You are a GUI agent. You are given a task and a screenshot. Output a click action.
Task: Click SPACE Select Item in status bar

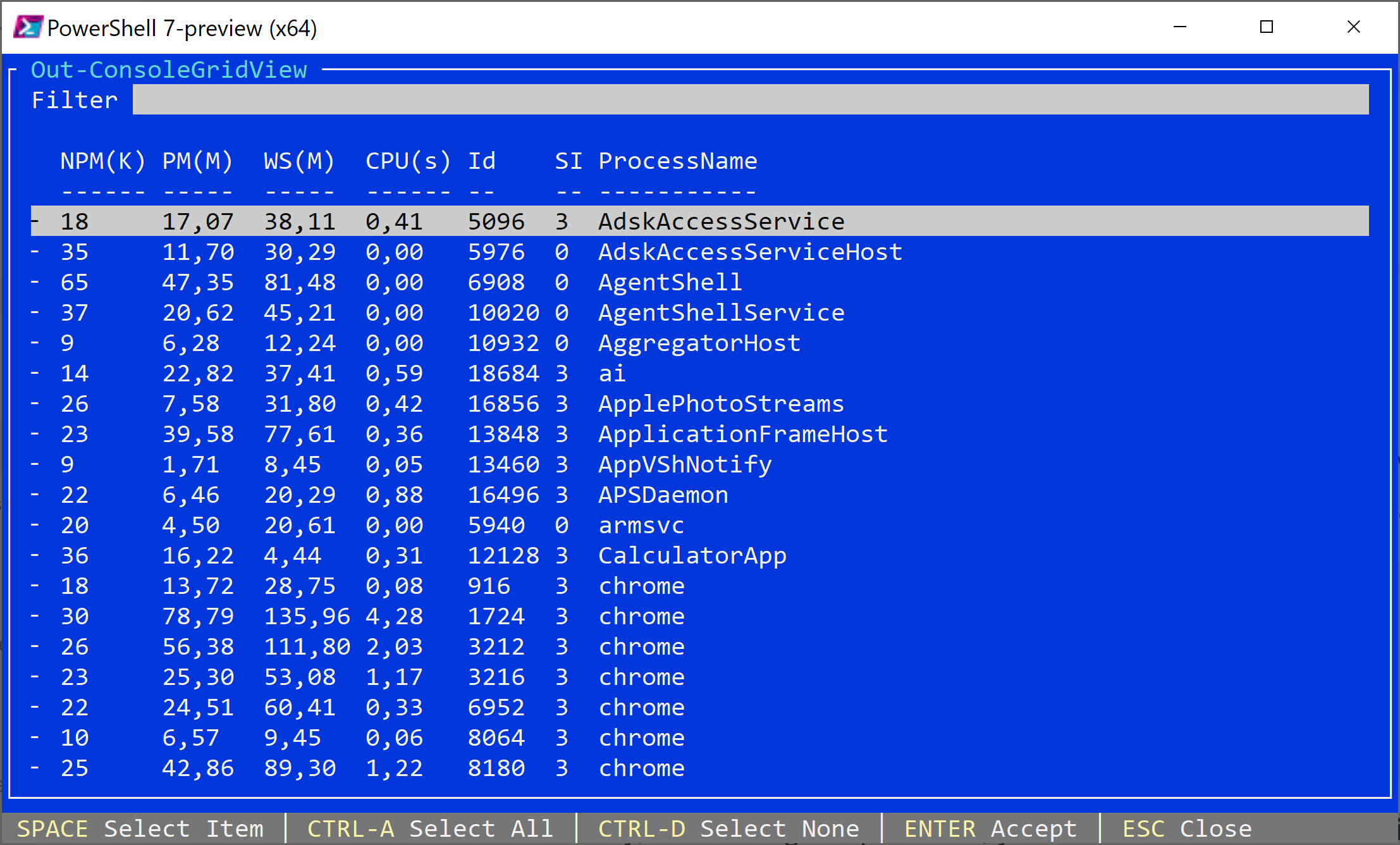tap(140, 829)
